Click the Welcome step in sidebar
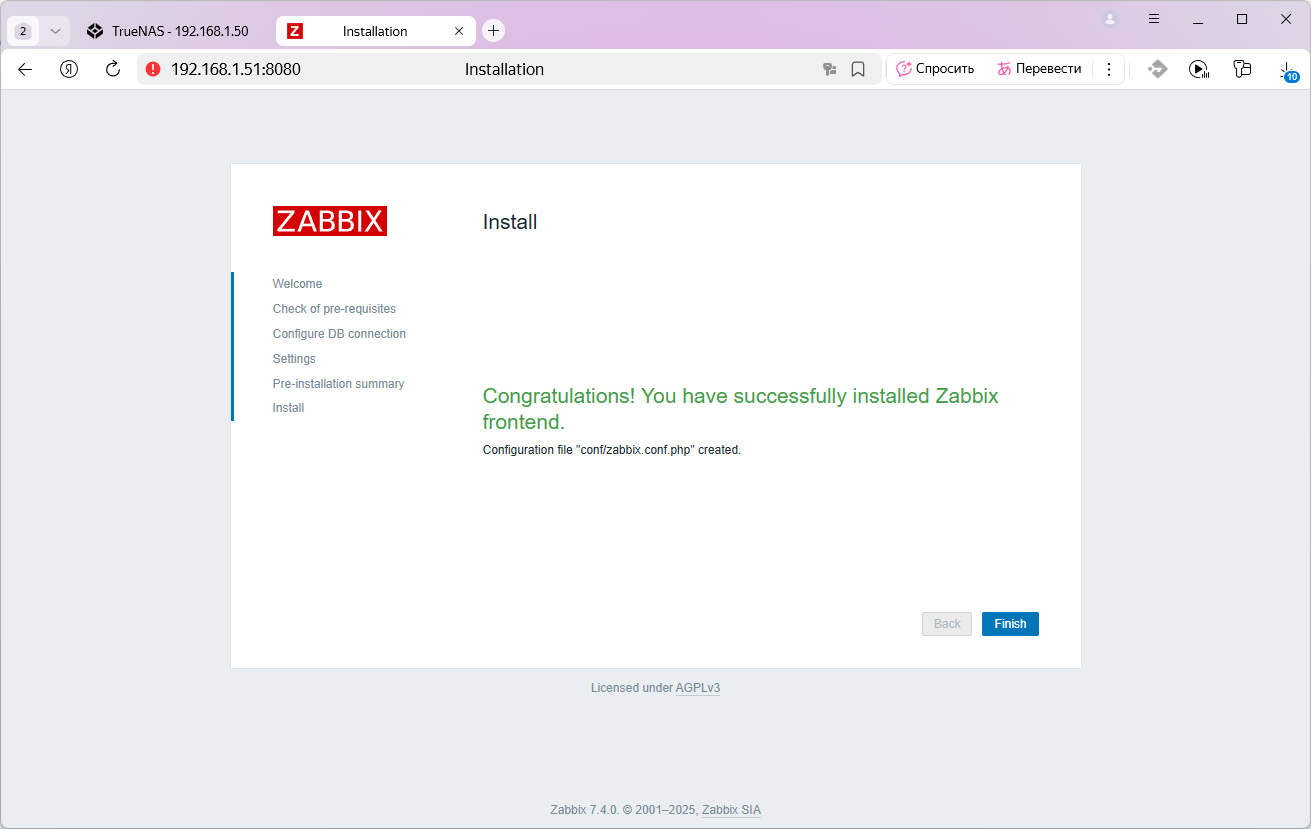This screenshot has width=1311, height=829. [297, 284]
